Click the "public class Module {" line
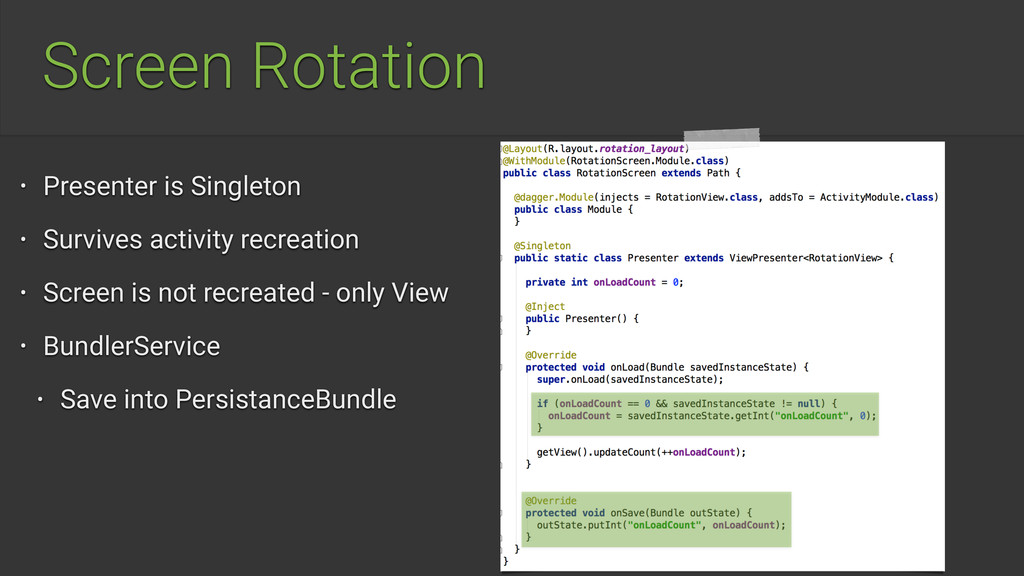 click(573, 210)
